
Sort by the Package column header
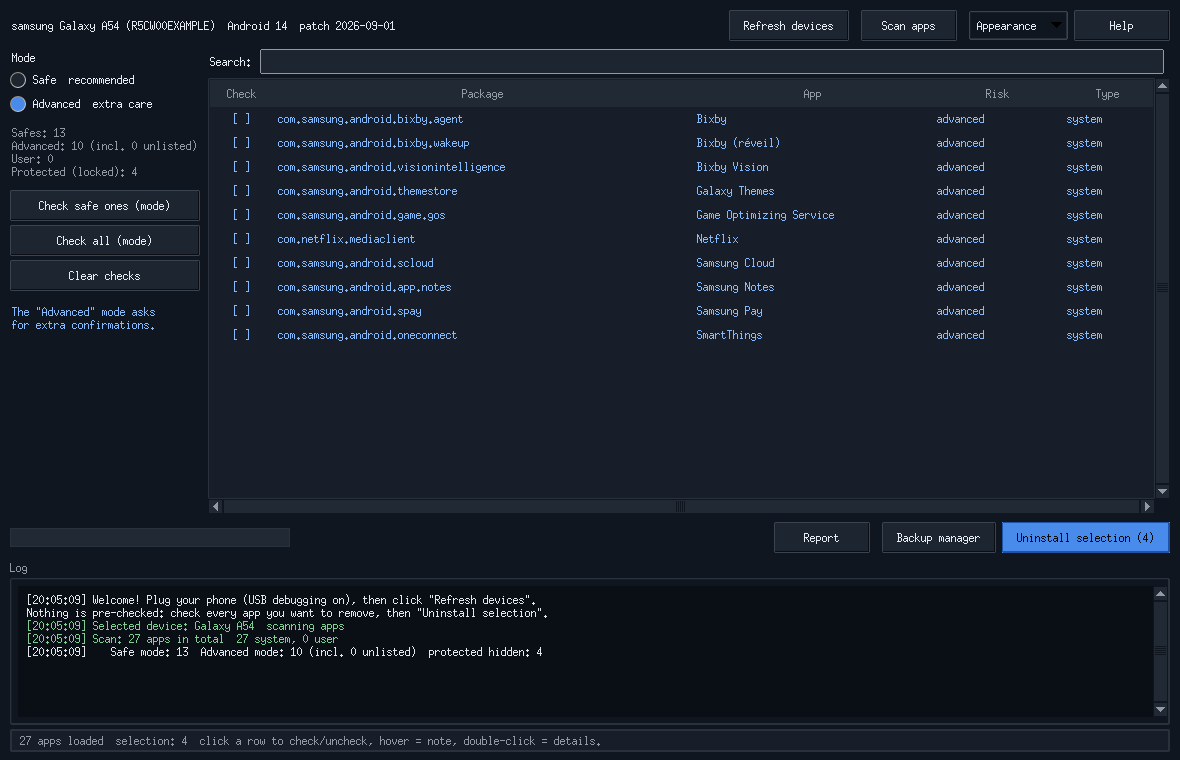click(x=482, y=94)
